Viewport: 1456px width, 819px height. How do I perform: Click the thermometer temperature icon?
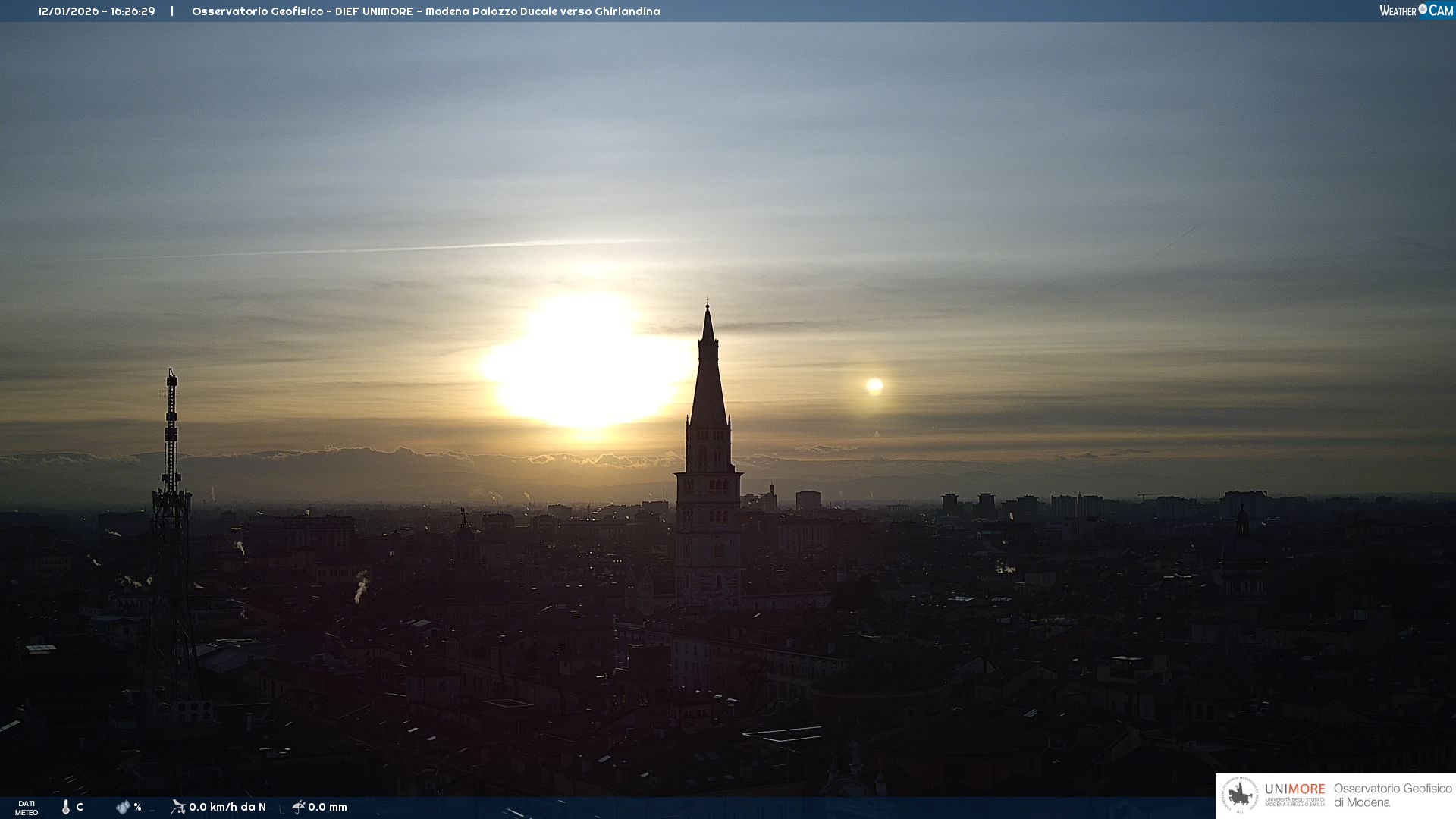tap(66, 807)
